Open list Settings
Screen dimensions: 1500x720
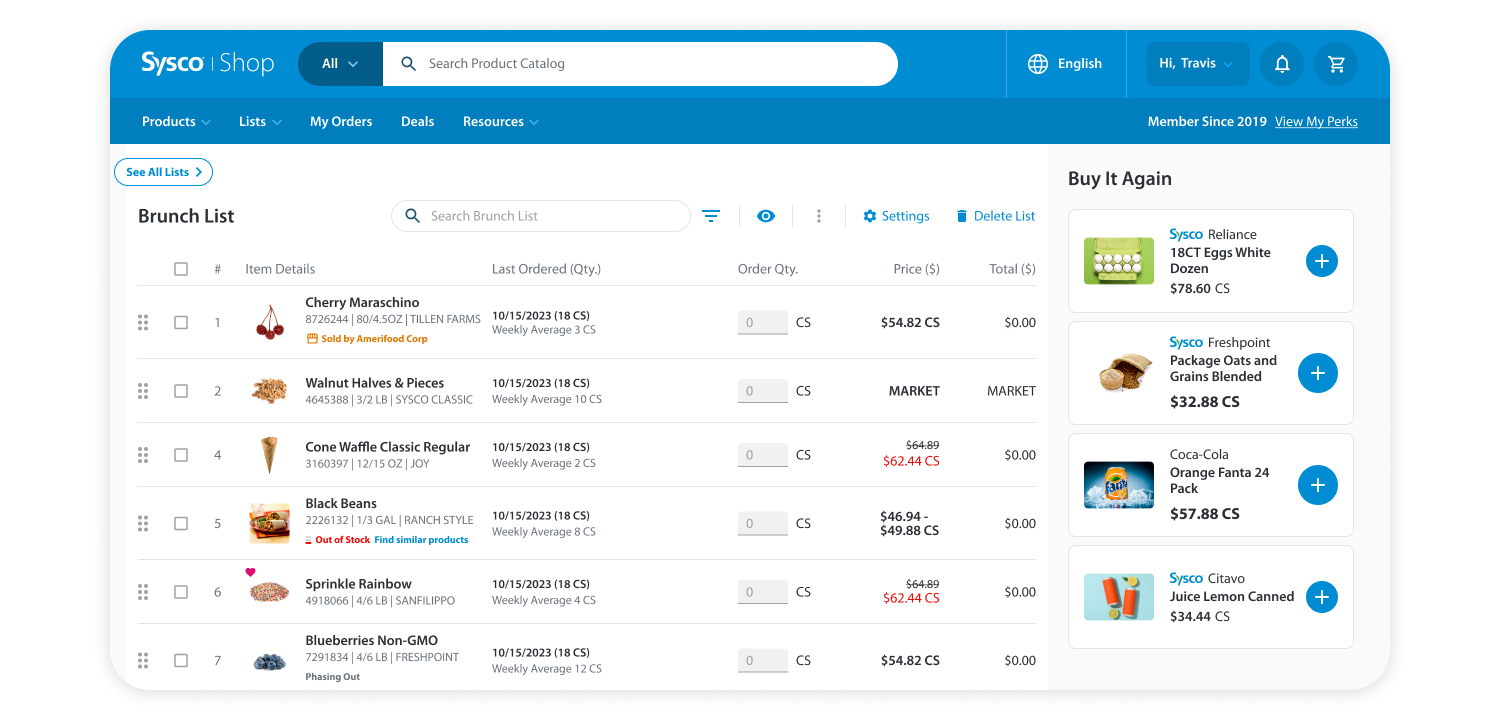[x=896, y=216]
